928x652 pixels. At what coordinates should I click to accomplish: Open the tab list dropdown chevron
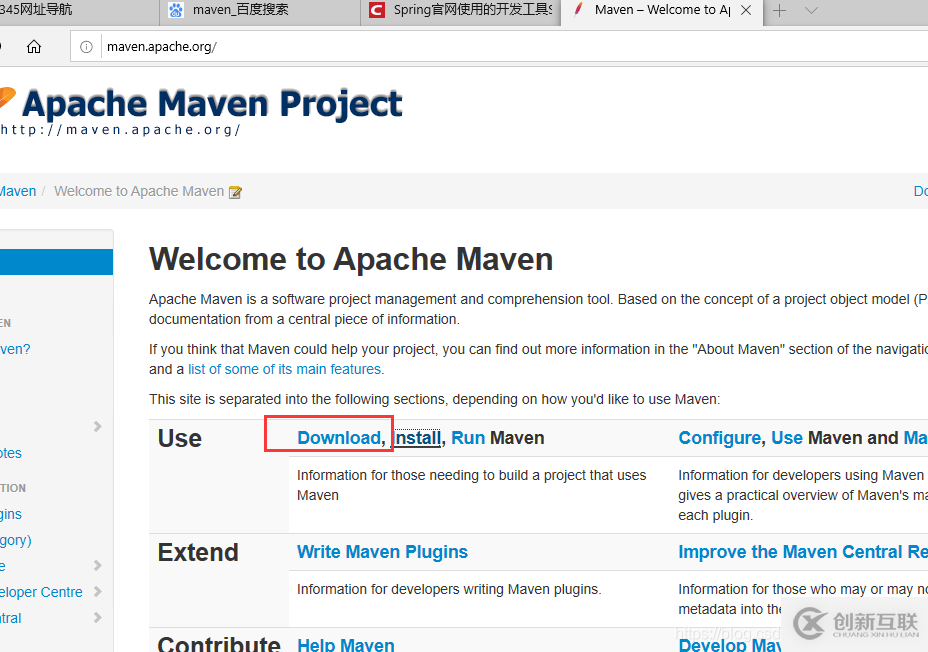coord(811,10)
